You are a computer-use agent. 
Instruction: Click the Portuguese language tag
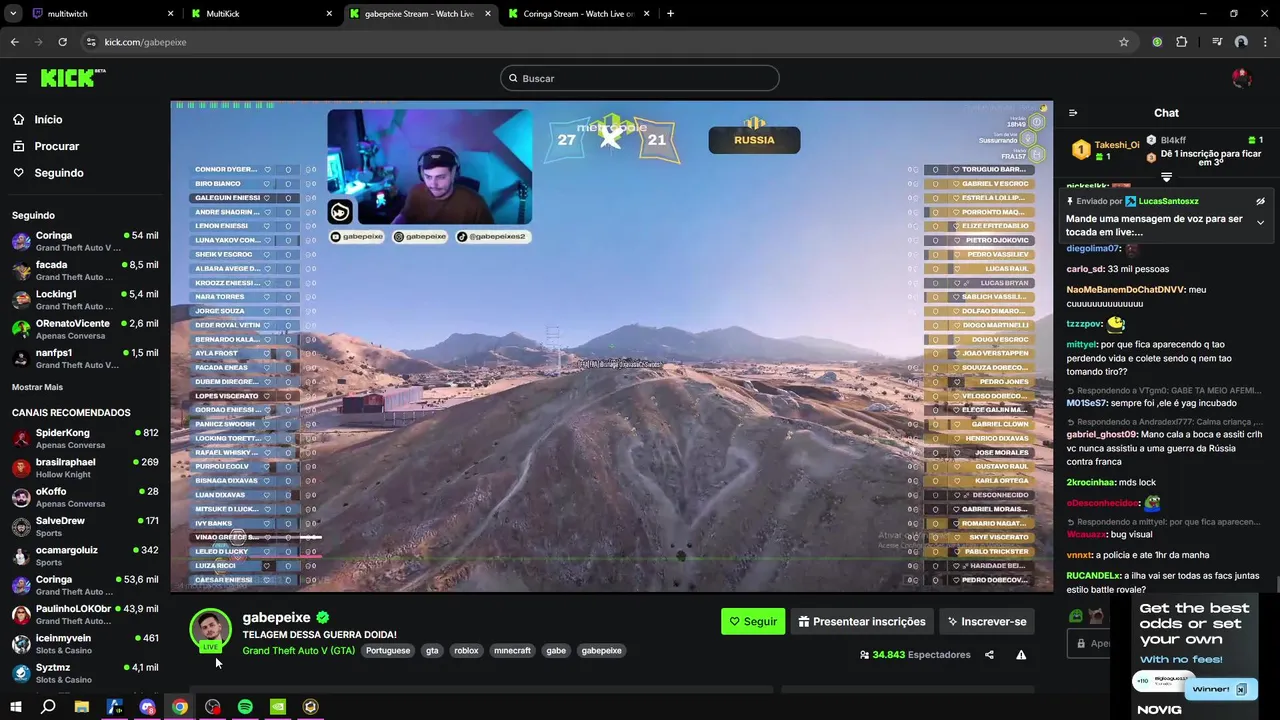(388, 651)
